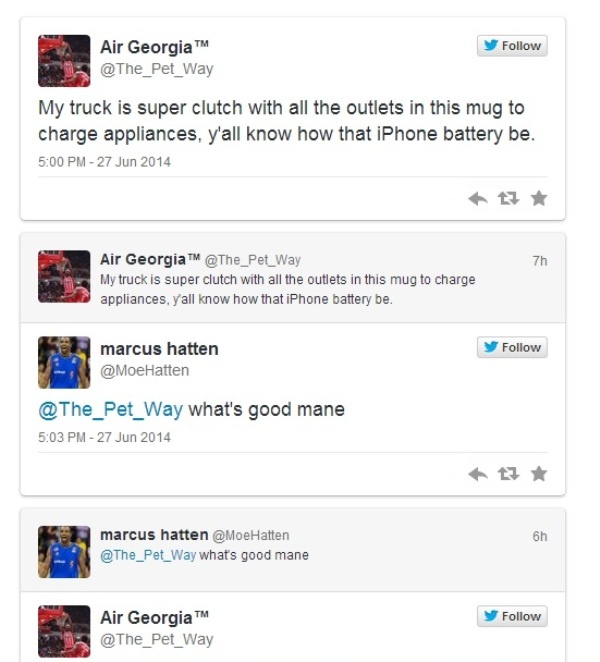Click the 6h time link
The image size is (600, 662).
pyautogui.click(x=540, y=536)
